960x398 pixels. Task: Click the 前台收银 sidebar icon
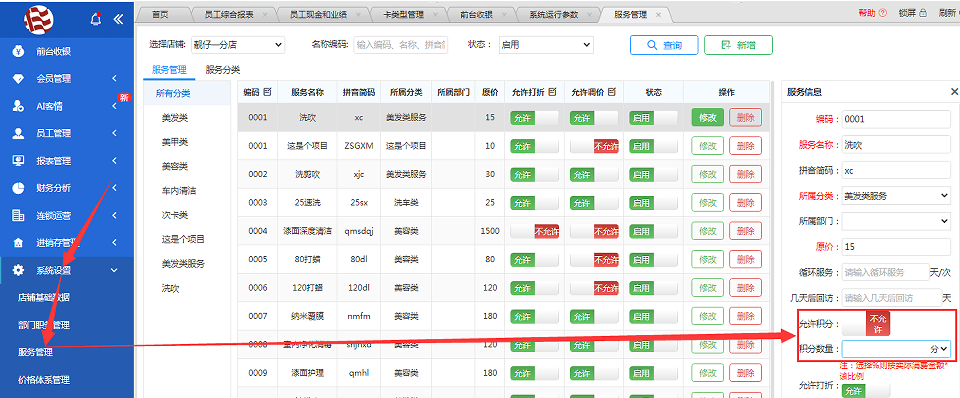pyautogui.click(x=18, y=51)
